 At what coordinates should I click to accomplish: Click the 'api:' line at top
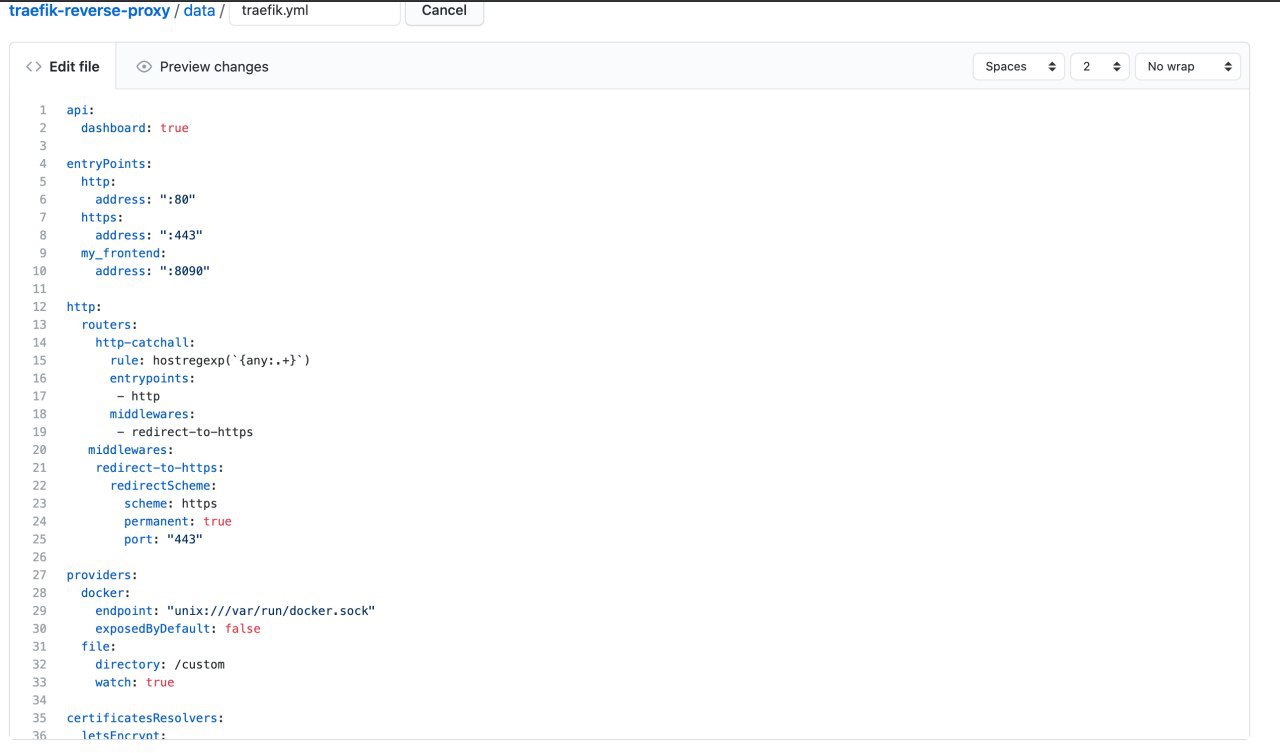point(81,110)
